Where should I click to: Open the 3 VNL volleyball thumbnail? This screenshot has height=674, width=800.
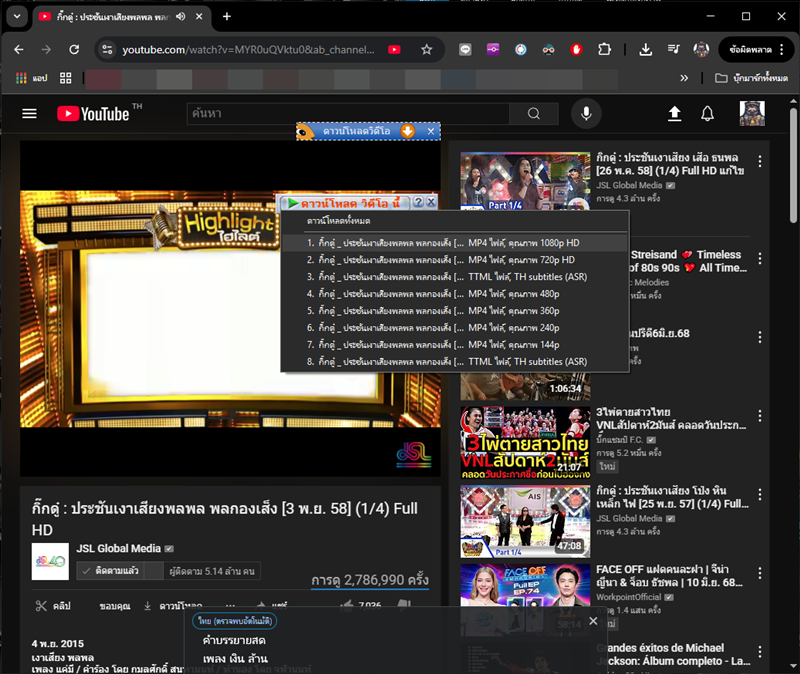[525, 443]
